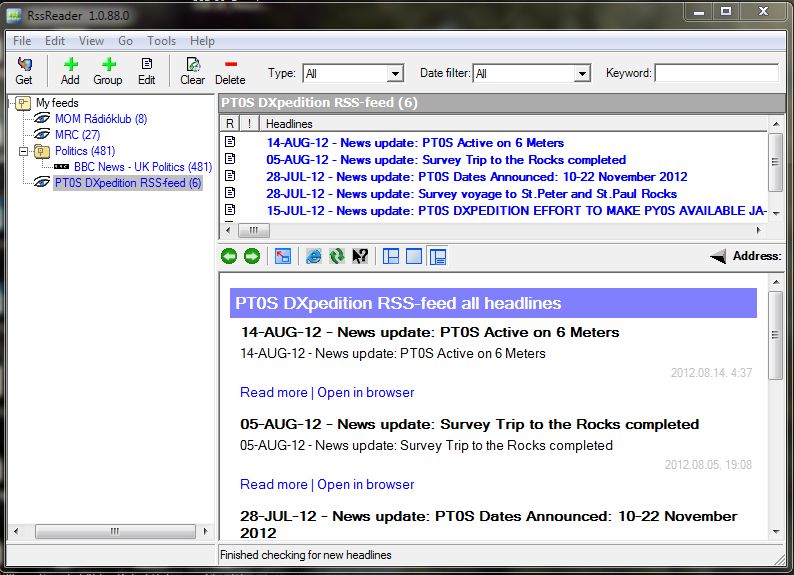Open headline Survey voyage to St.Peter and St.Paul Rocks
Screen dimensions: 794x575
pyautogui.click(x=471, y=194)
